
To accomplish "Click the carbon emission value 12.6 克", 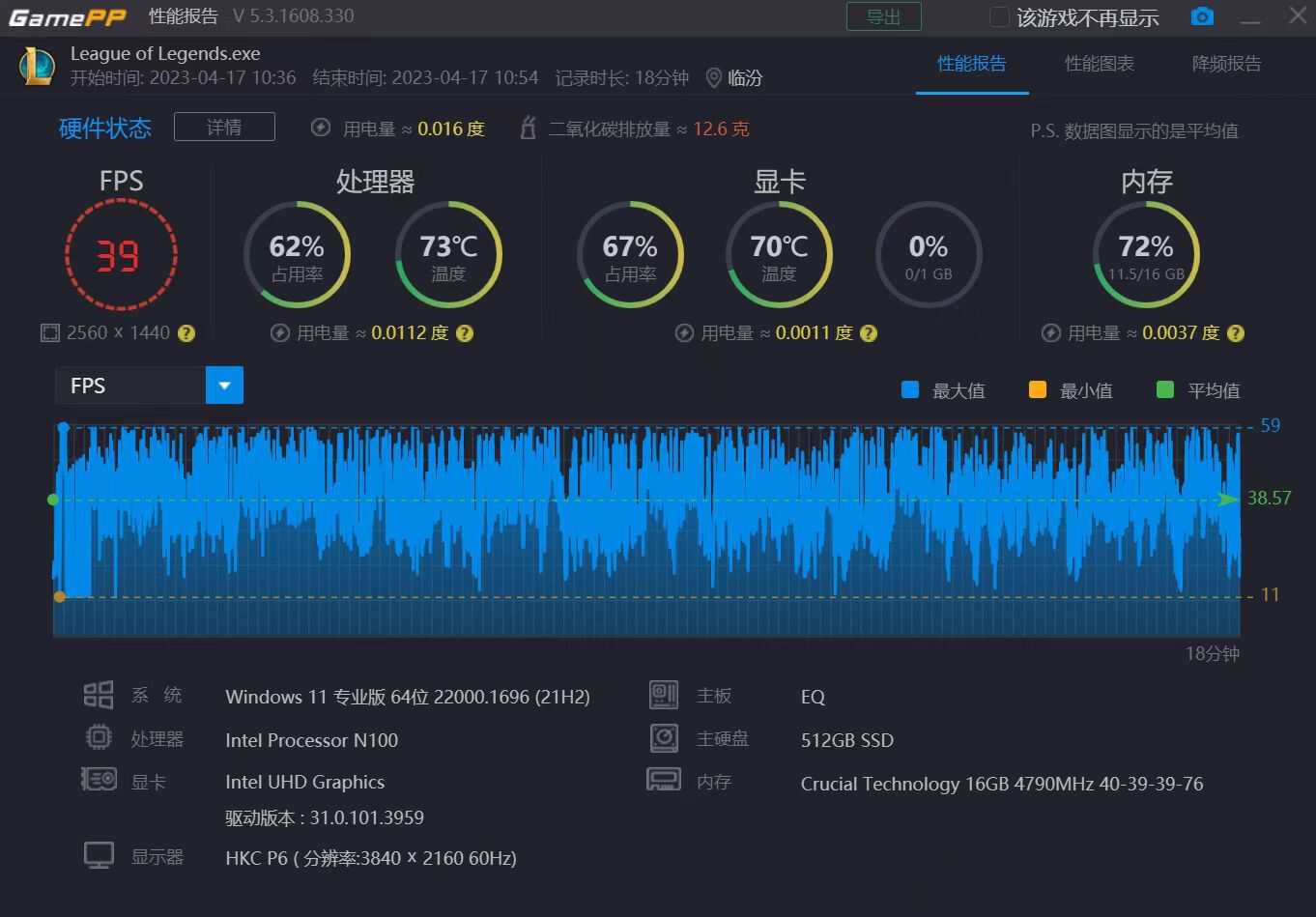I will click(721, 129).
